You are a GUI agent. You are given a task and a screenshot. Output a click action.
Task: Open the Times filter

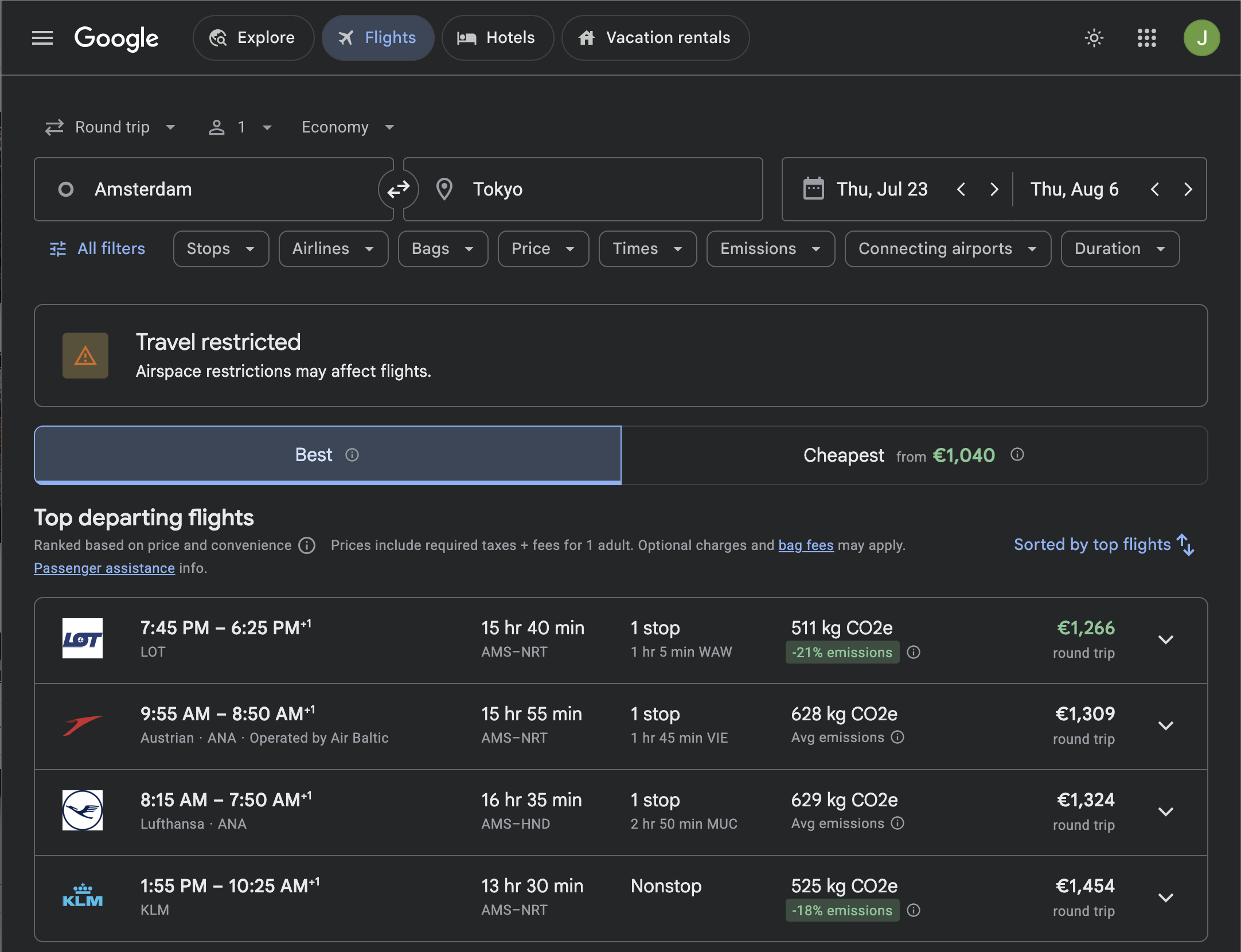pyautogui.click(x=648, y=249)
